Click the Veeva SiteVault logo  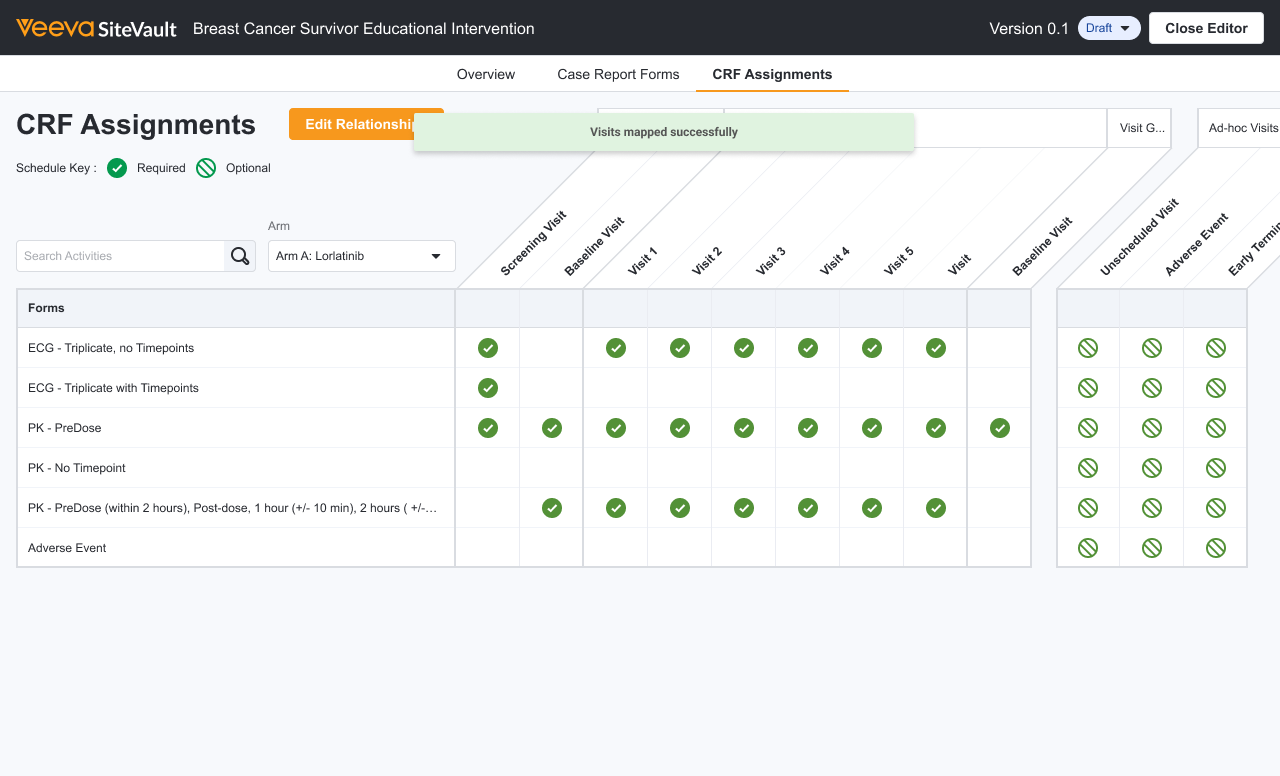(x=96, y=28)
